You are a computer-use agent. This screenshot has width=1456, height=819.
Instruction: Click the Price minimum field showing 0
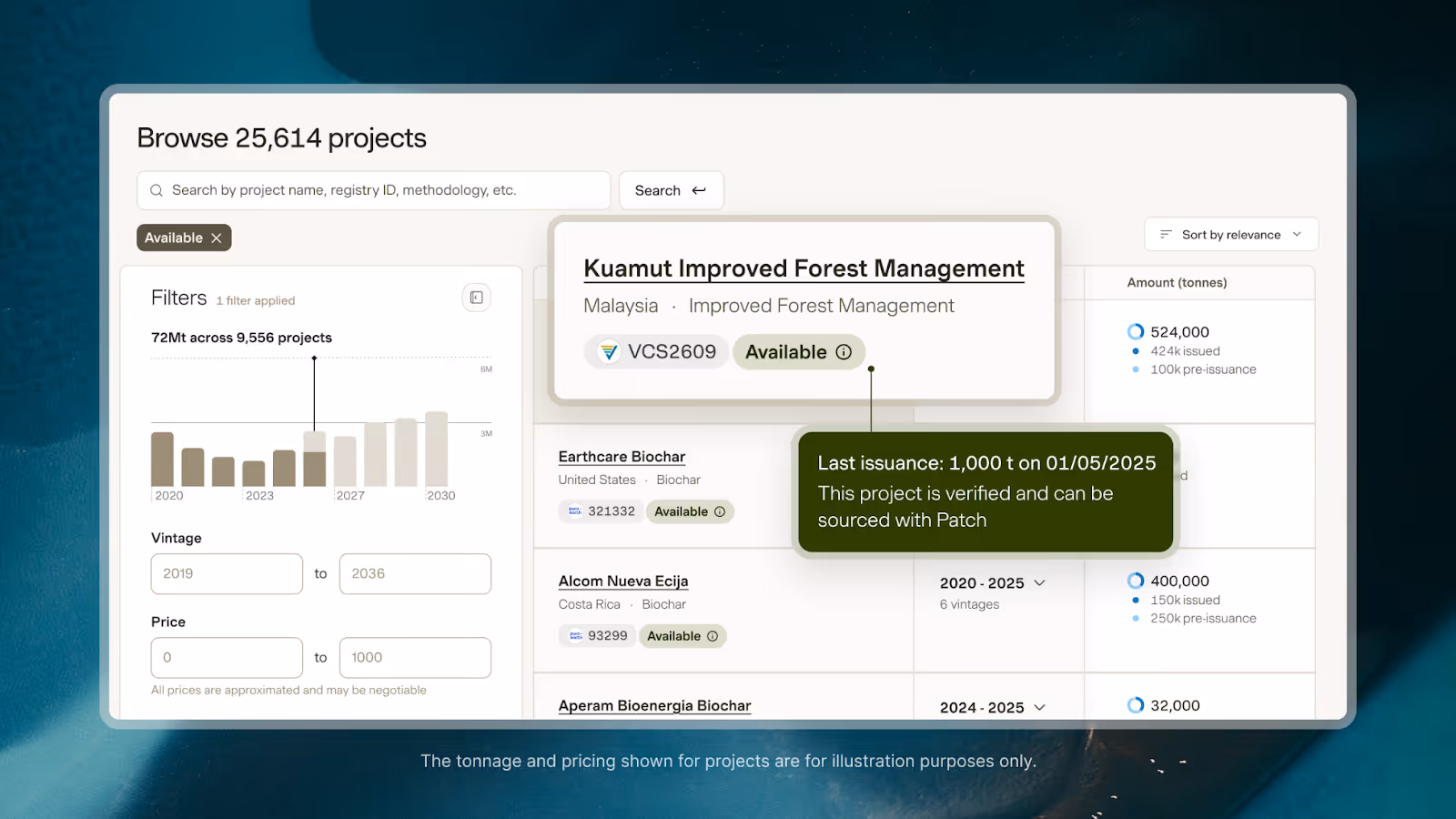pos(227,658)
